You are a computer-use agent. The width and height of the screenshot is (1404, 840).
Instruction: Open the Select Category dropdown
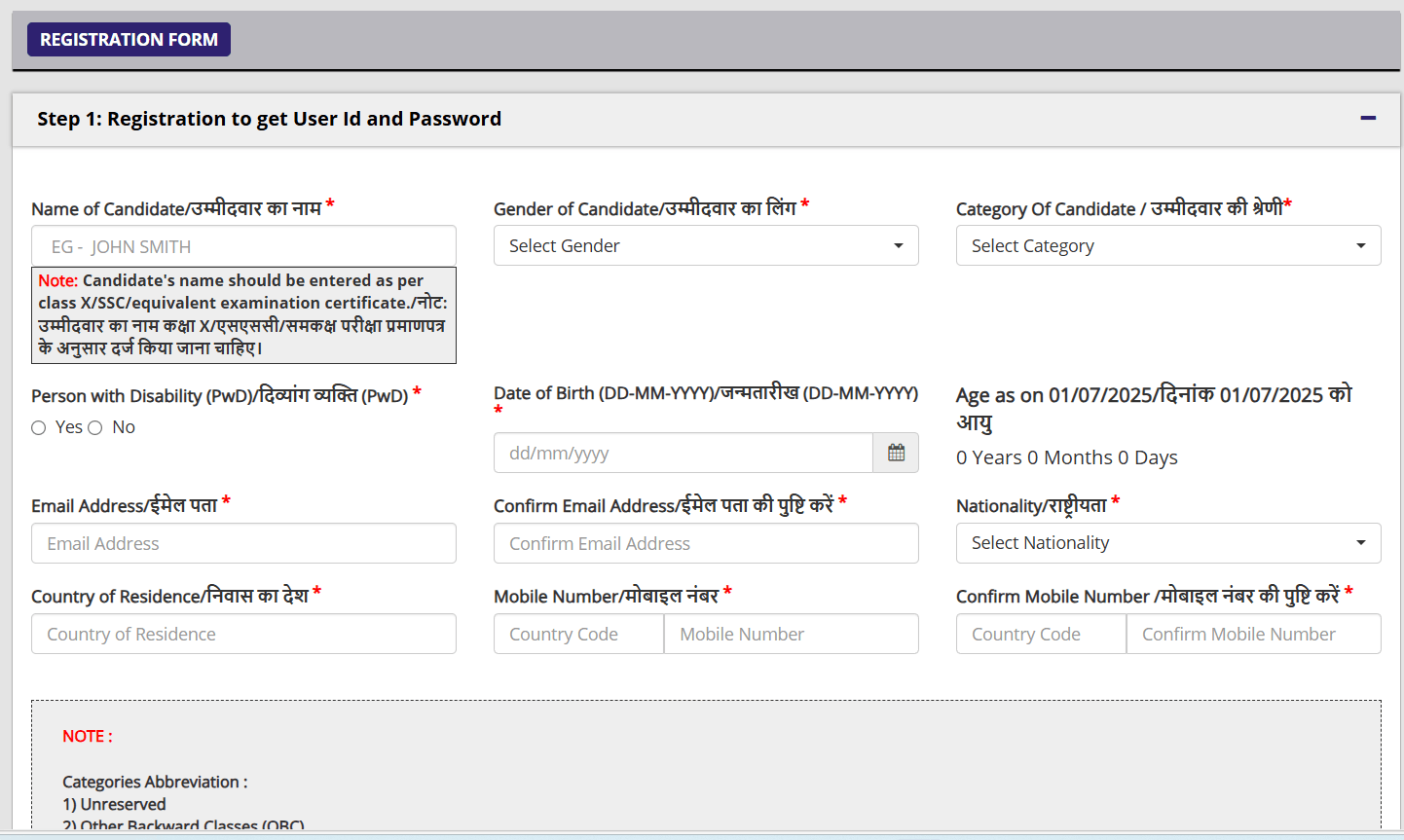click(1167, 246)
